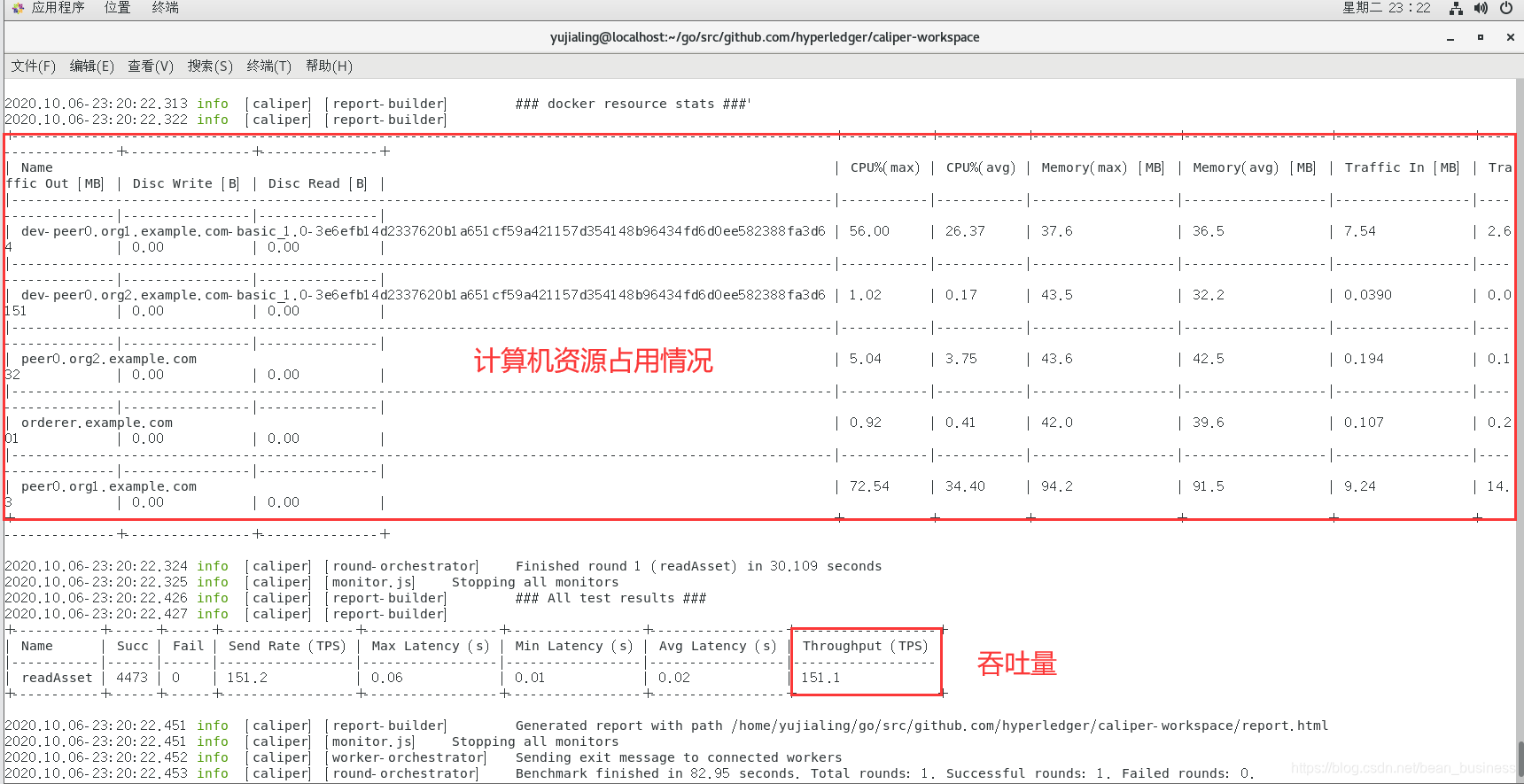
Task: Click the dev-peer0.org2 container name row
Action: [x=424, y=295]
